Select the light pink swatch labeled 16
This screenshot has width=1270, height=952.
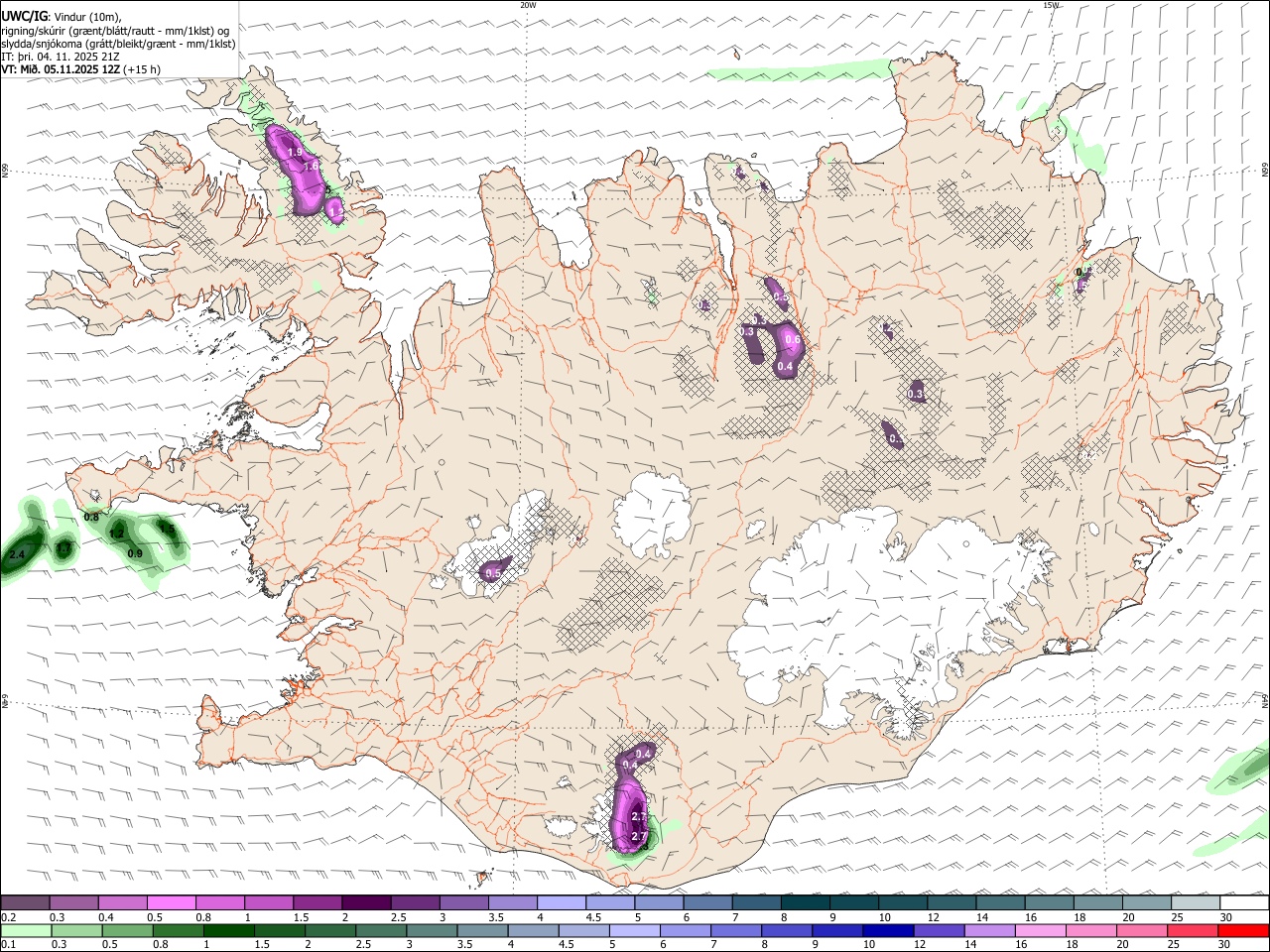click(1041, 930)
